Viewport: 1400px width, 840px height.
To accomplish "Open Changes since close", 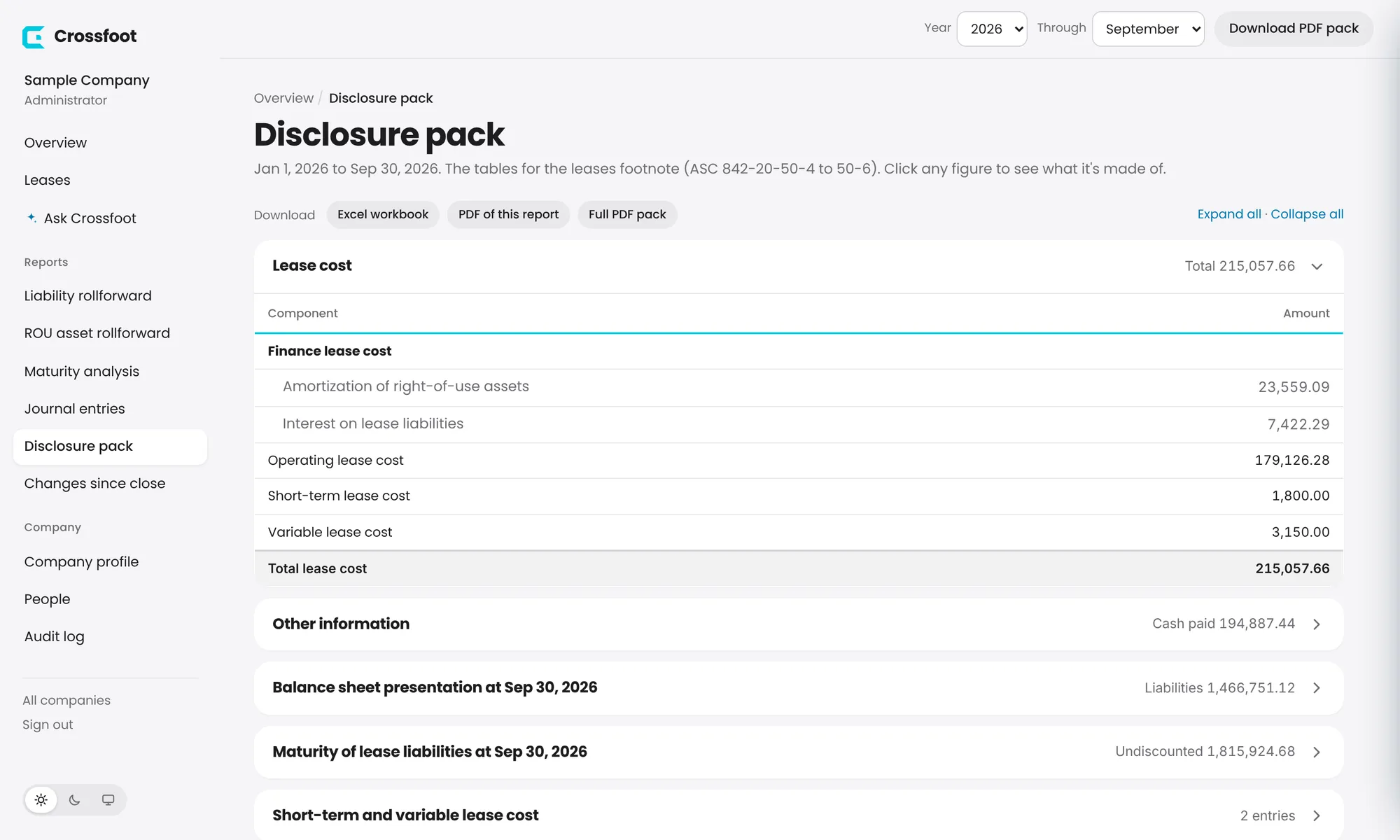I will coord(94,484).
